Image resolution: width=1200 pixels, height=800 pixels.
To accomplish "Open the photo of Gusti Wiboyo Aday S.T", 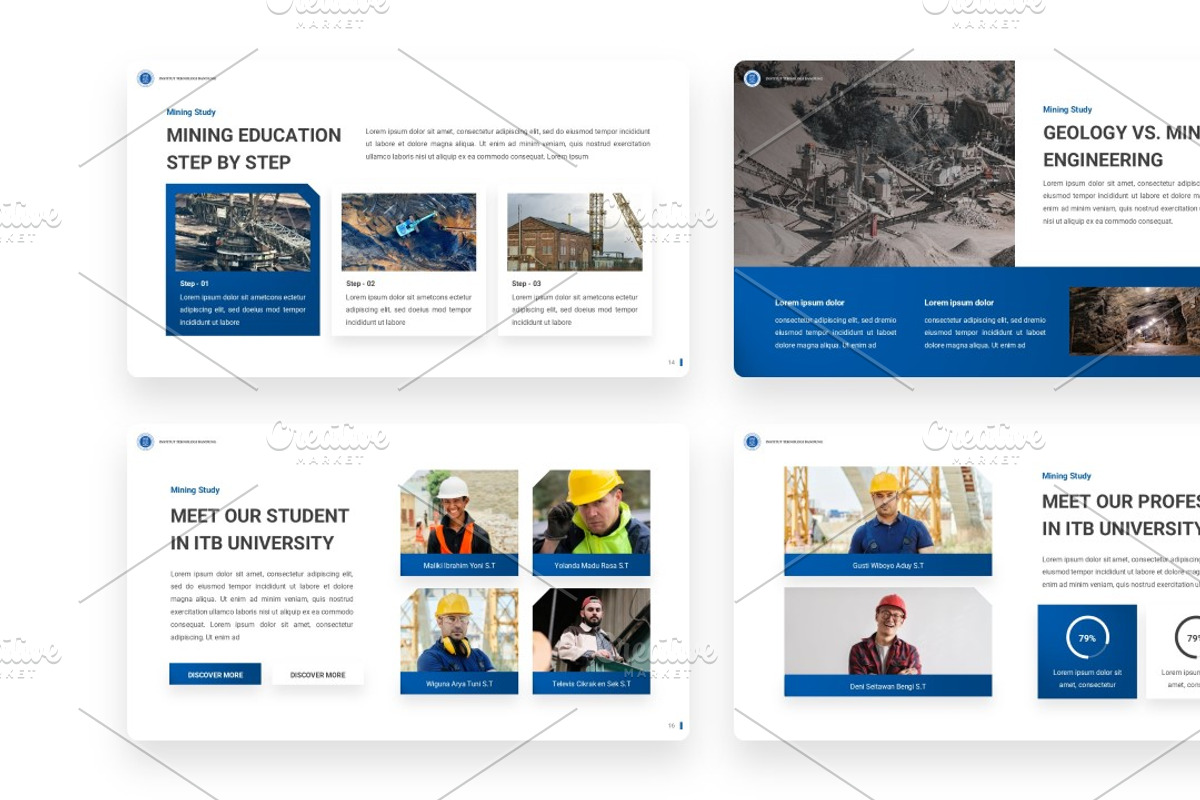I will 888,510.
